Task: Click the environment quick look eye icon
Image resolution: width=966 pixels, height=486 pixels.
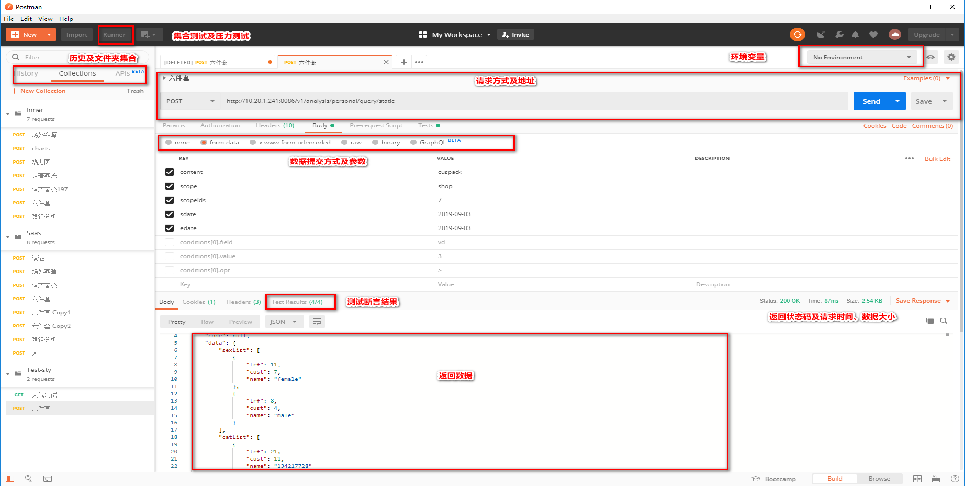Action: [932, 57]
